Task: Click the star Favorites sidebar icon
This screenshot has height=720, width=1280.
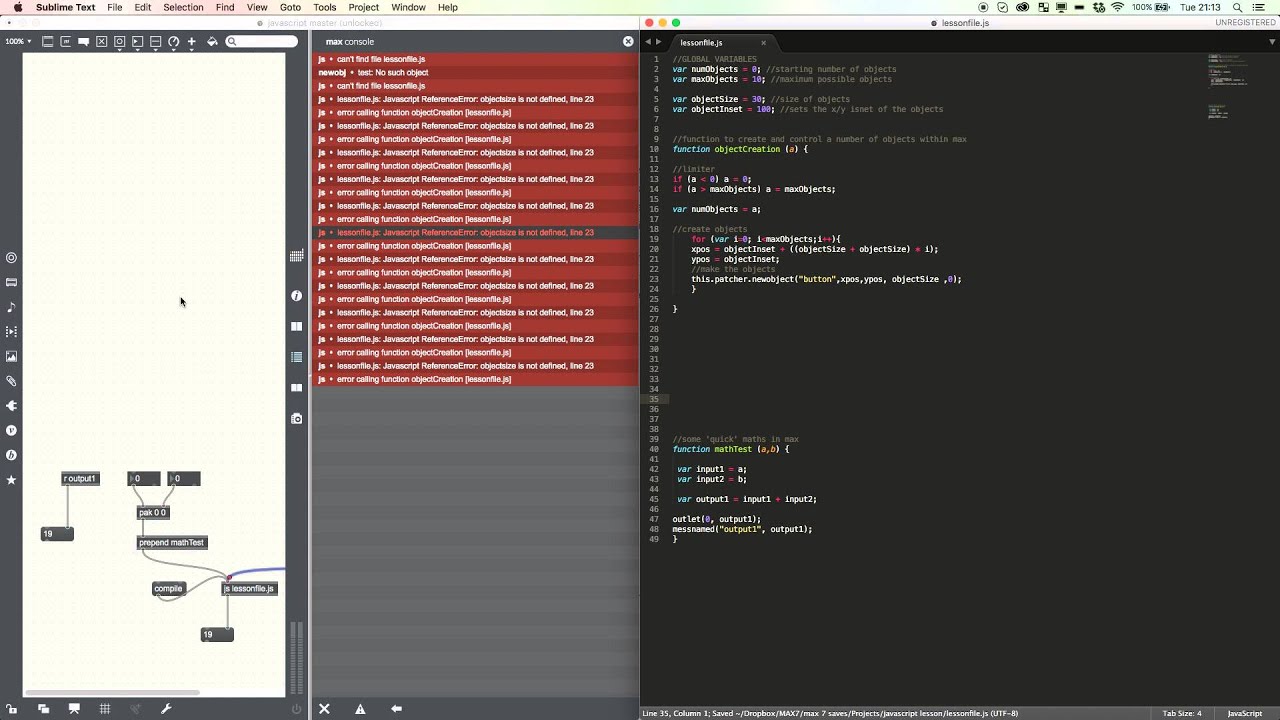Action: coord(11,480)
